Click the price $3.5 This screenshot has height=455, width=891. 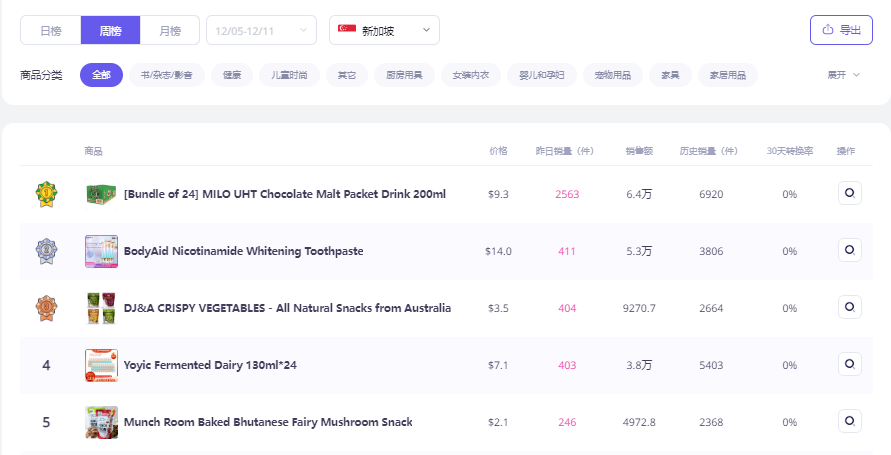(x=498, y=308)
